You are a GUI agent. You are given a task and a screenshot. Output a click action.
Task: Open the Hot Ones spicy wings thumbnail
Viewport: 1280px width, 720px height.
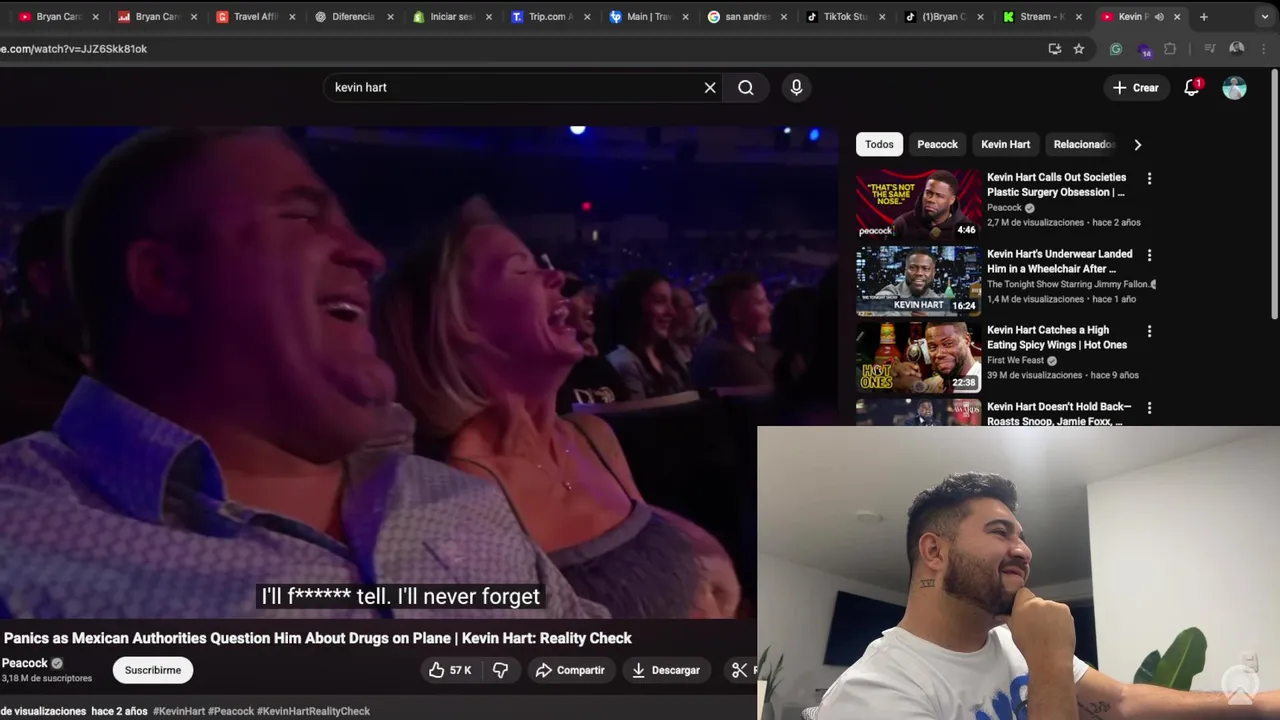(918, 357)
